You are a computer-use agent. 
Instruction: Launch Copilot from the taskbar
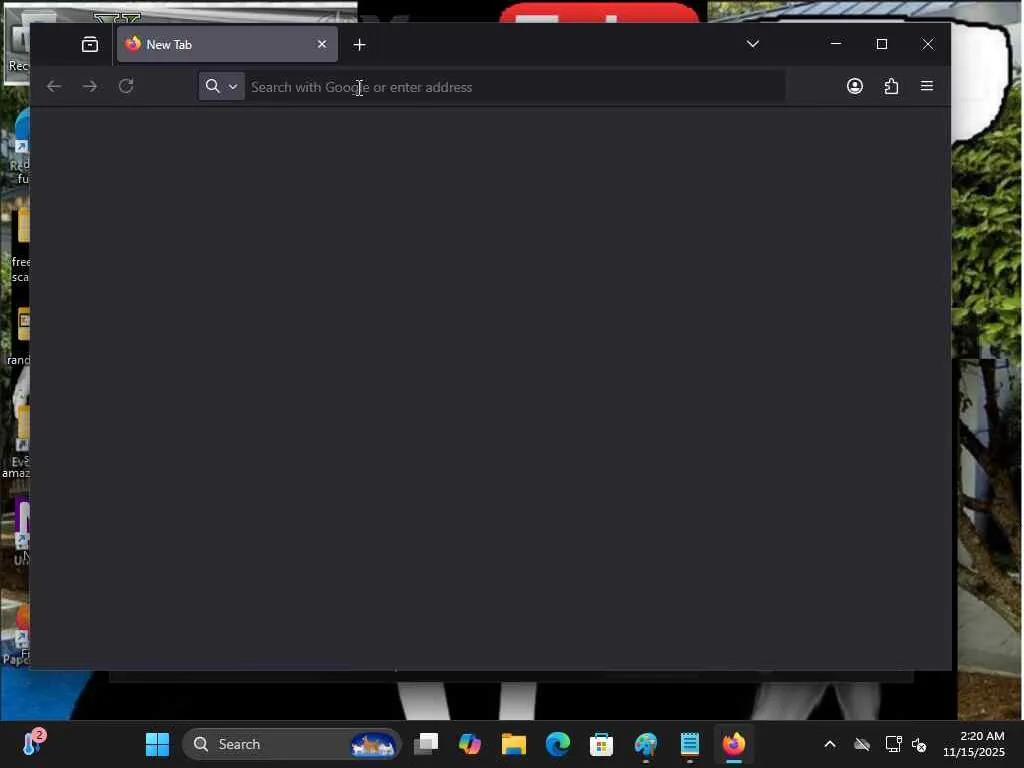pyautogui.click(x=470, y=744)
